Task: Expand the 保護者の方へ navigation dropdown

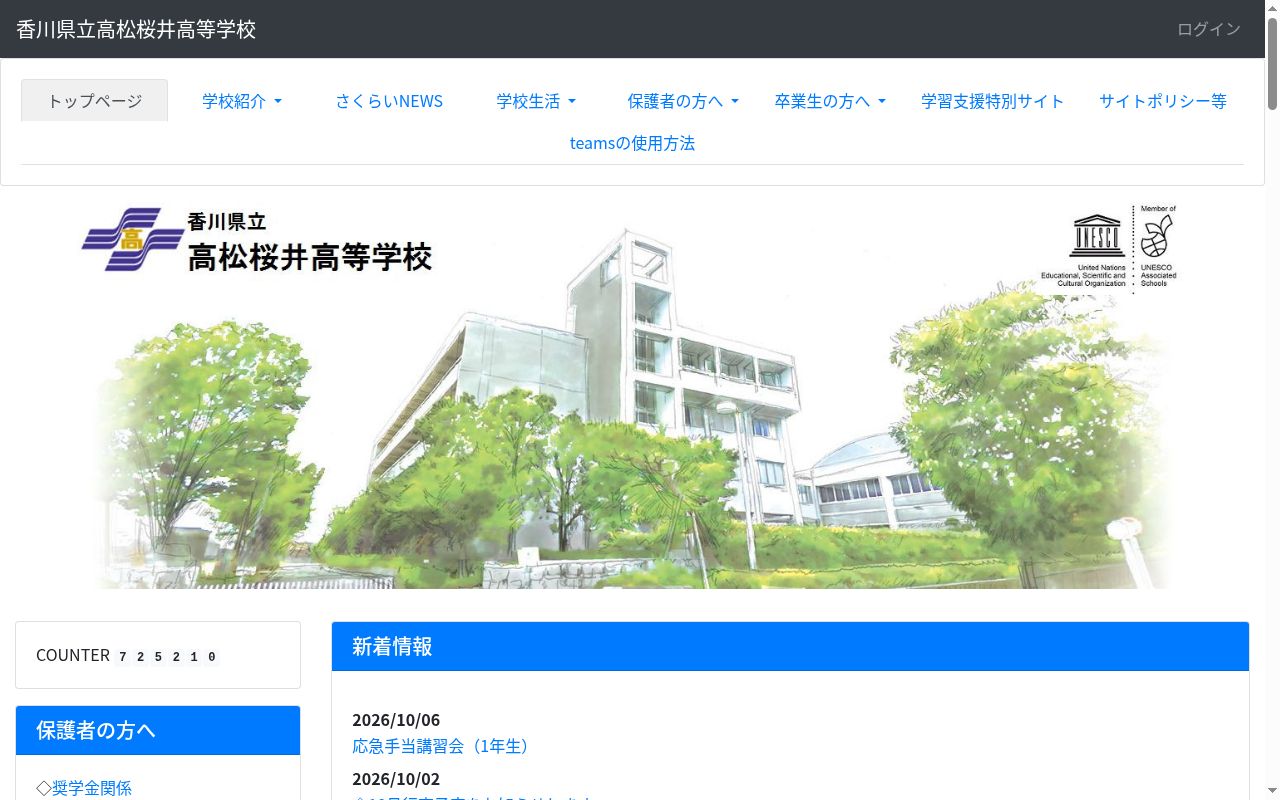Action: pyautogui.click(x=683, y=101)
